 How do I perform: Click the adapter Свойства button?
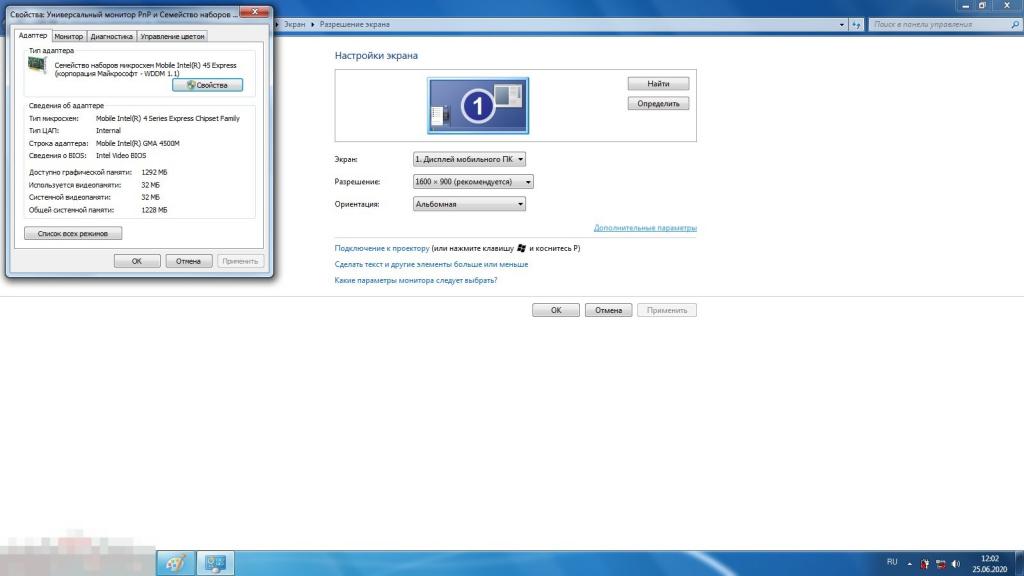[208, 85]
